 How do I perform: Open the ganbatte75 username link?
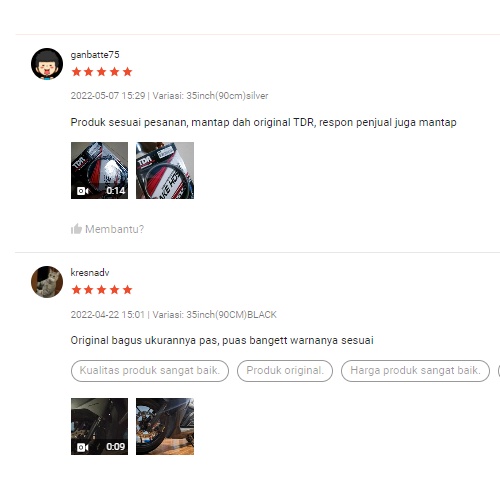95,55
